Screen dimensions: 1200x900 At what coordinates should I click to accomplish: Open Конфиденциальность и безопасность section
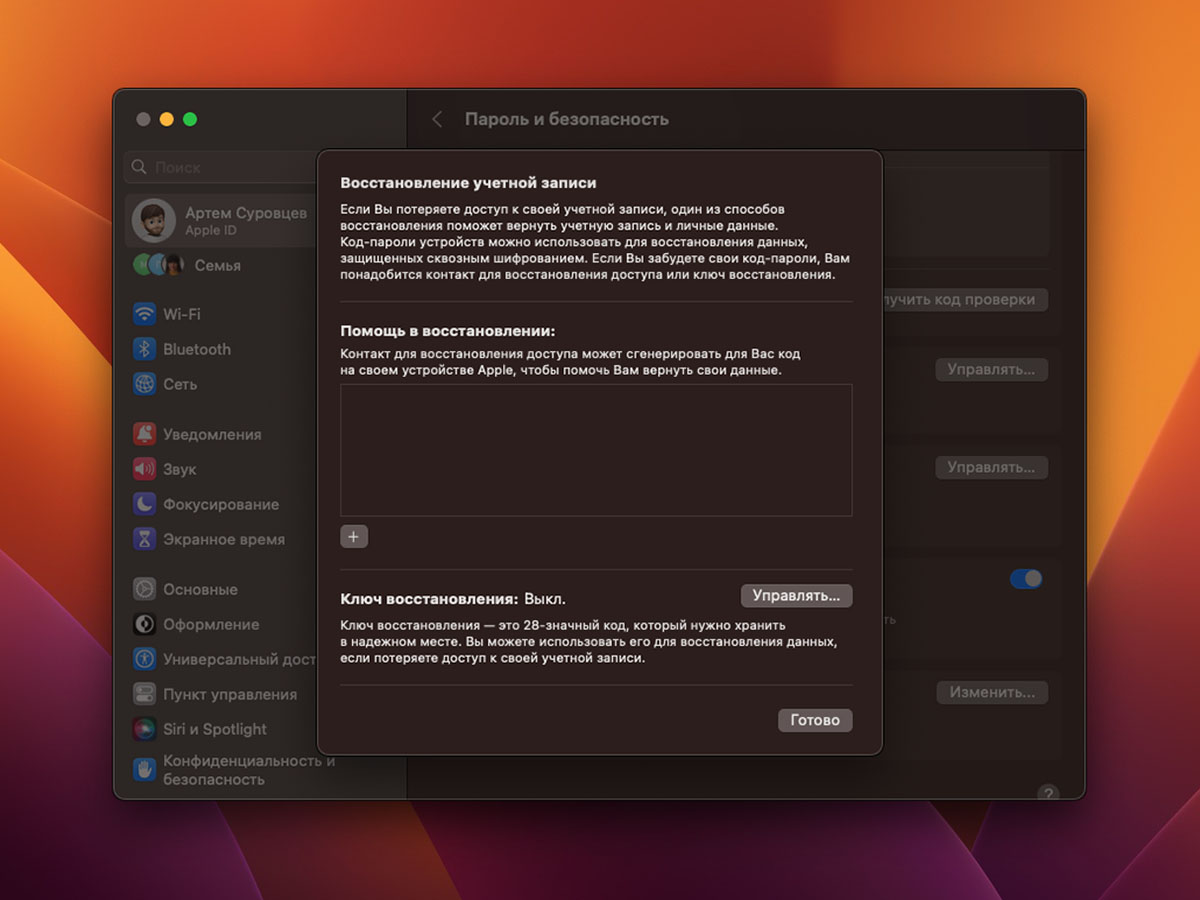(235, 769)
